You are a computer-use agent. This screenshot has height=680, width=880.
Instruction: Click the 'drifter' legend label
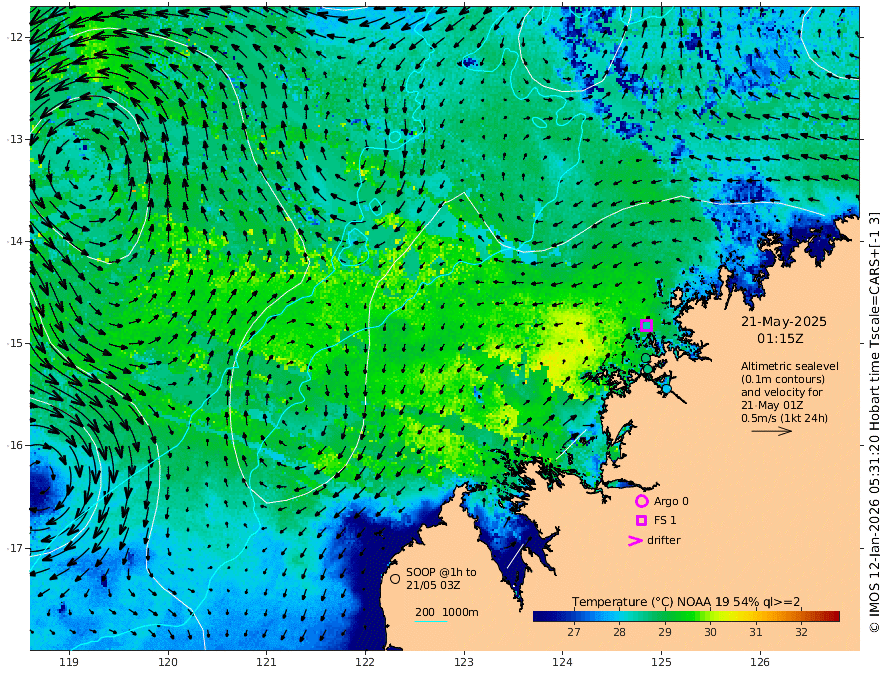(x=663, y=540)
